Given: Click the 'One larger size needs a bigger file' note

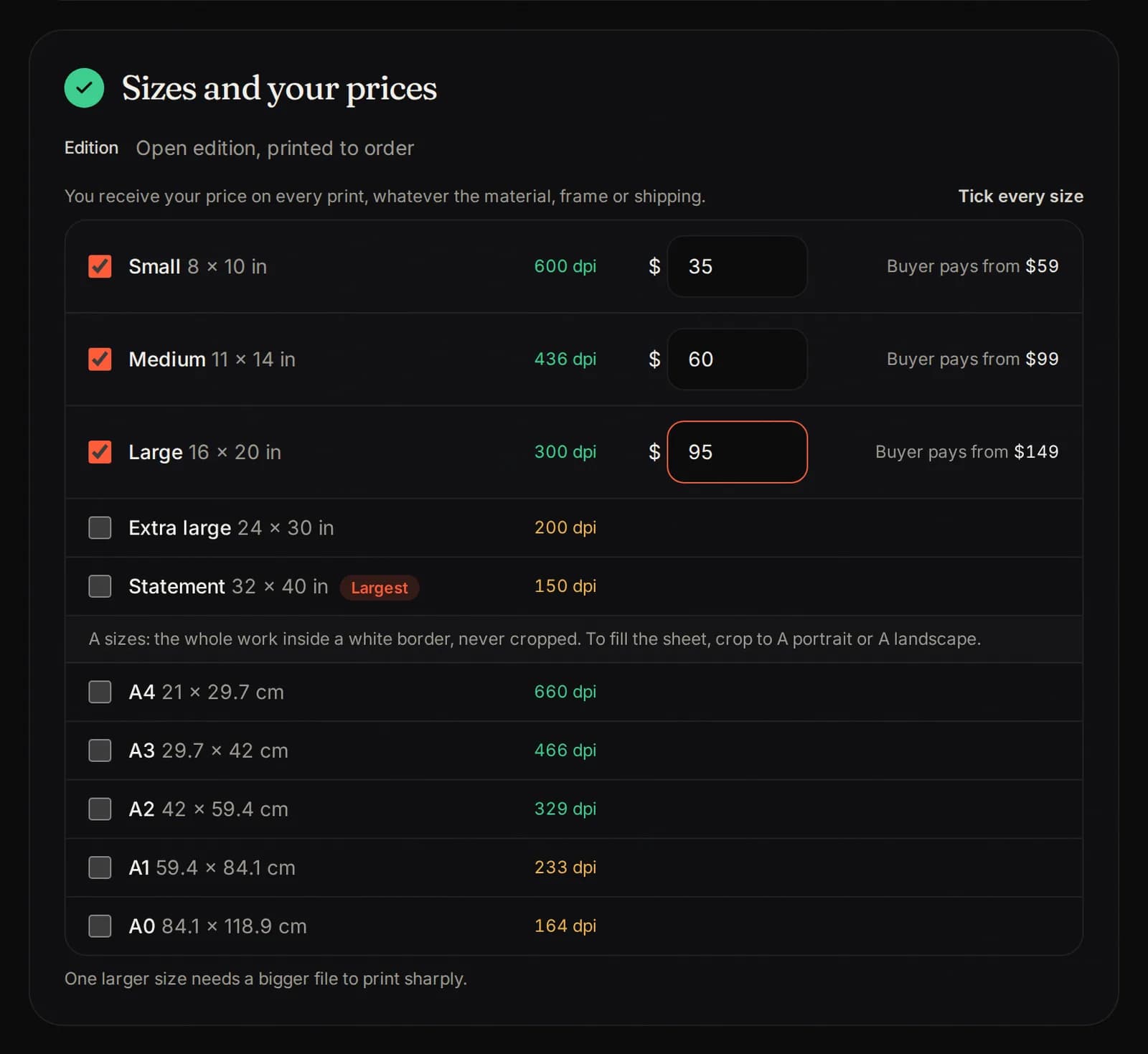Looking at the screenshot, I should pyautogui.click(x=265, y=979).
